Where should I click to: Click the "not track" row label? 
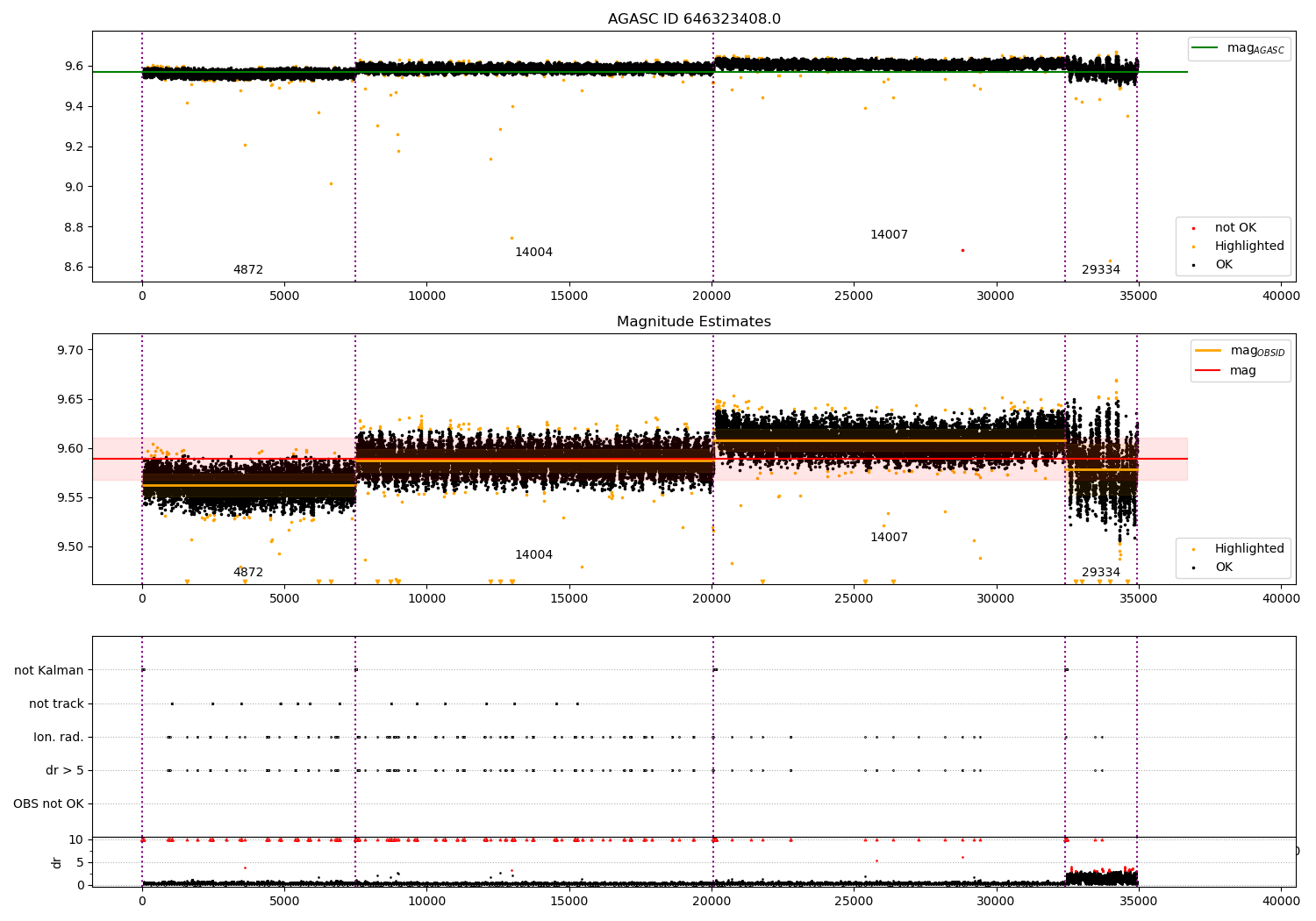(56, 703)
